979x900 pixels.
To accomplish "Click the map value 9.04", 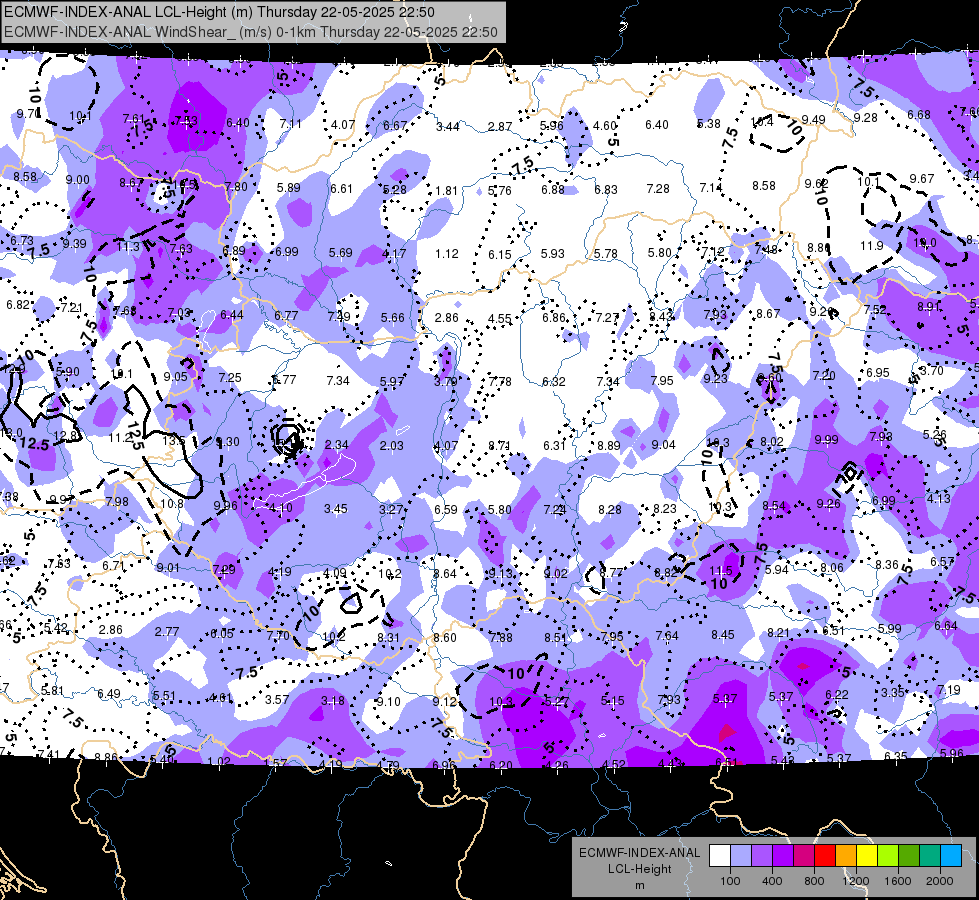I will pyautogui.click(x=663, y=444).
